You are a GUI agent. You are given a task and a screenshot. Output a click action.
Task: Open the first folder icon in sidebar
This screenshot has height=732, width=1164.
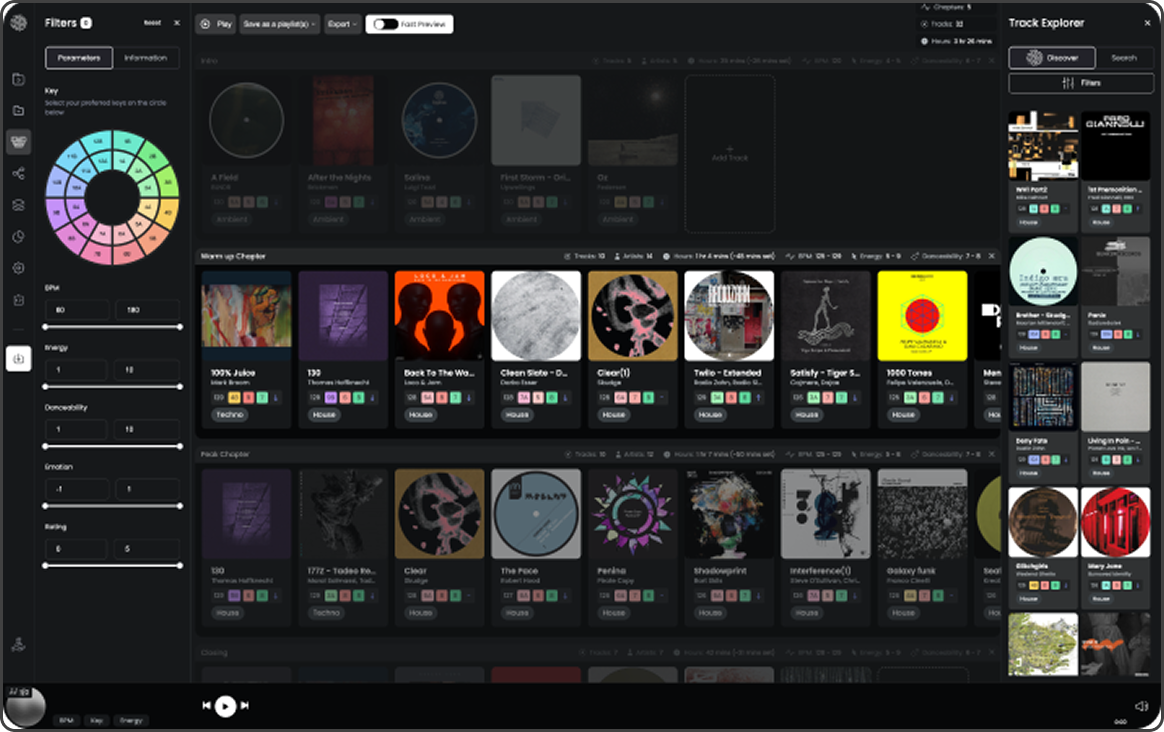click(19, 79)
